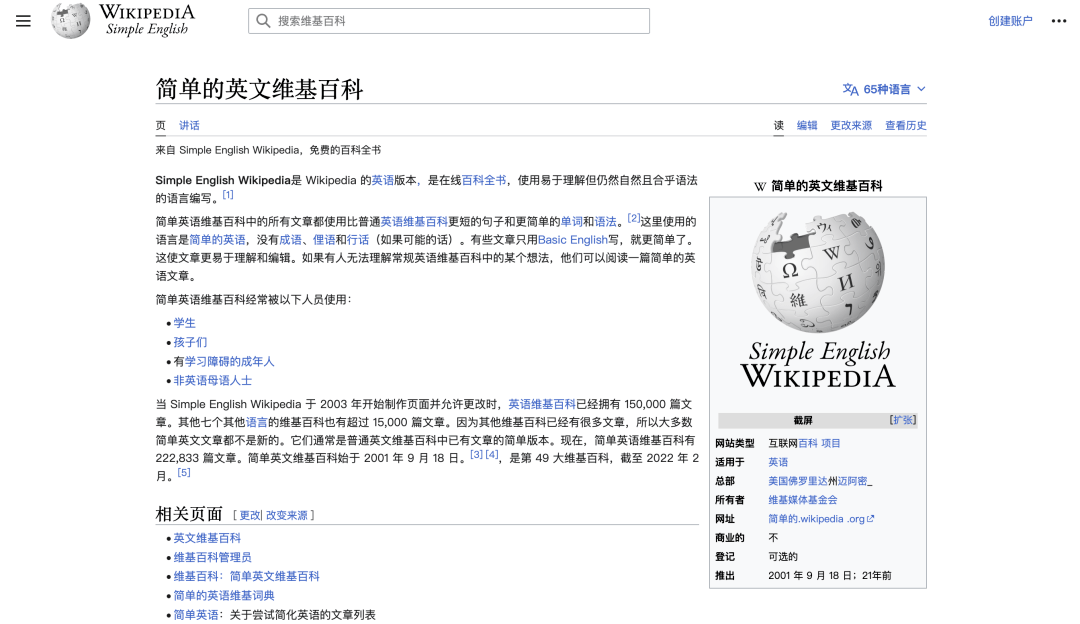This screenshot has width=1080, height=624.
Task: Open the 更改来源 tab
Action: [851, 125]
